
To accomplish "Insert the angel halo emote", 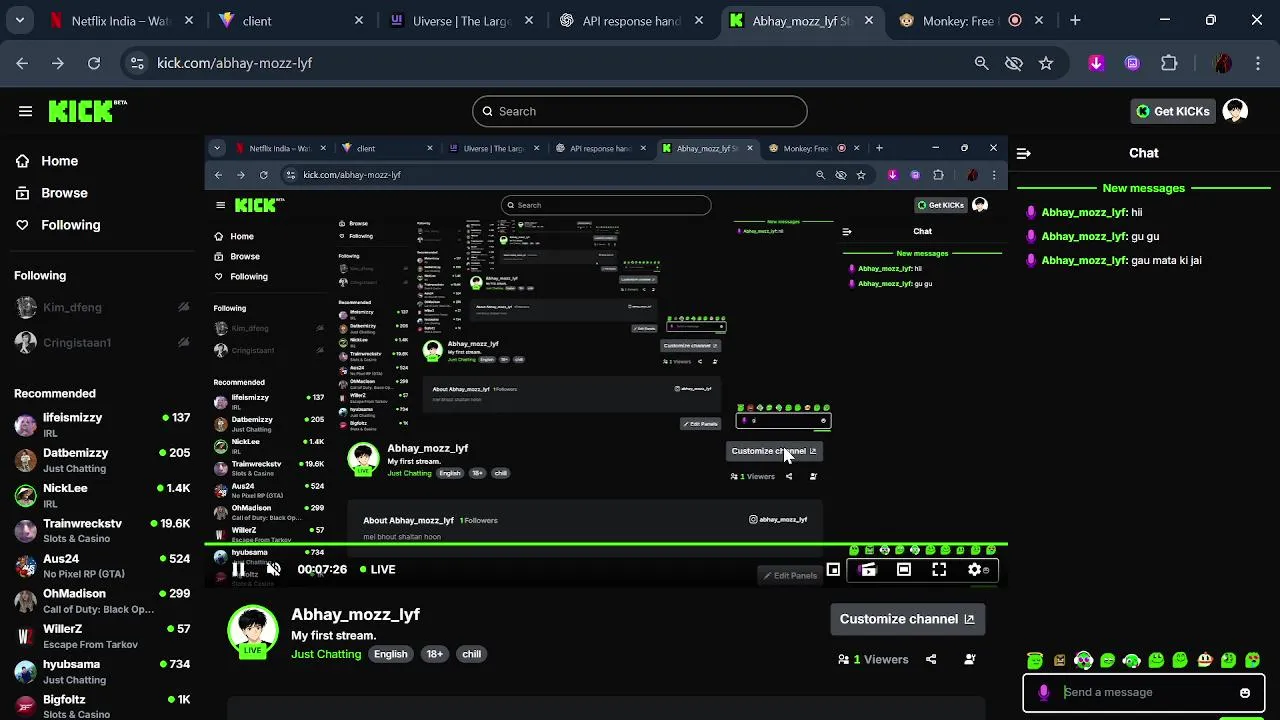I will tap(1035, 660).
